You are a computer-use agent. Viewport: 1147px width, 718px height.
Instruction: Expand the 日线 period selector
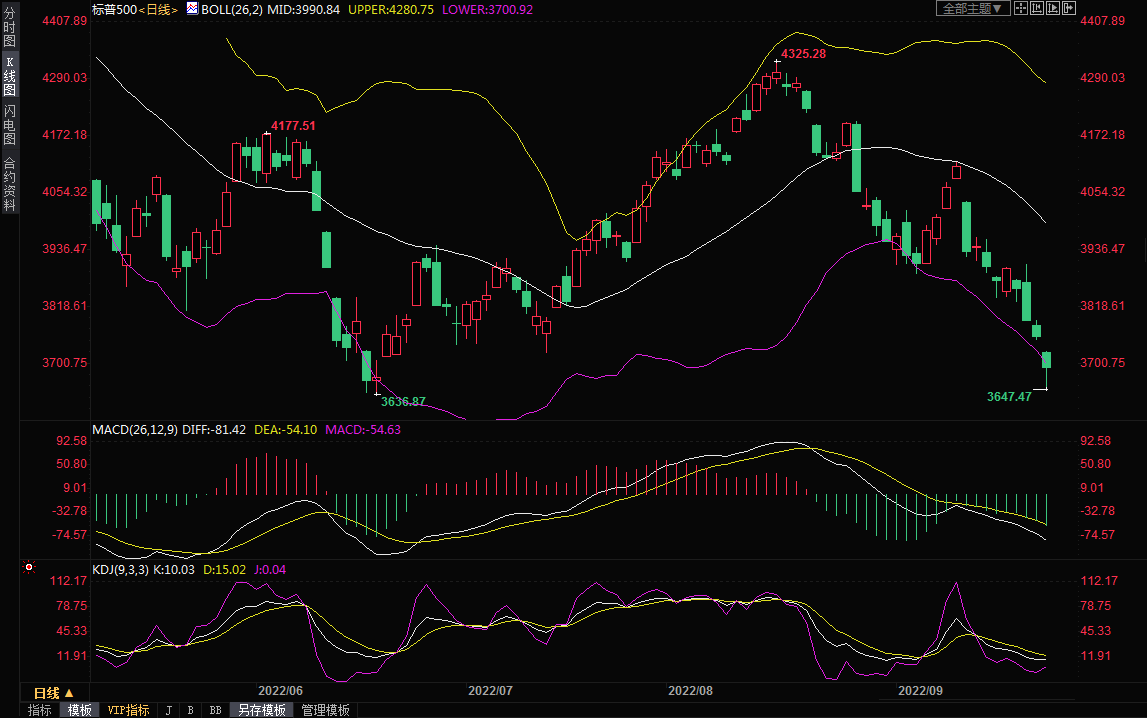click(x=53, y=692)
